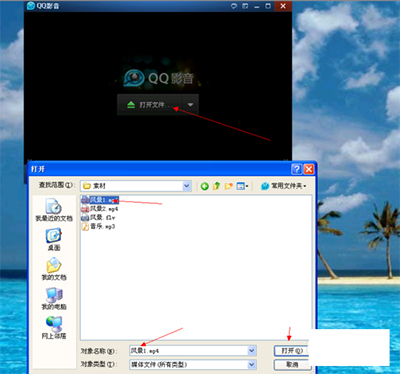Expand the arrow beside 打开文件 button
Image resolution: width=400 pixels, height=374 pixels.
[x=190, y=105]
